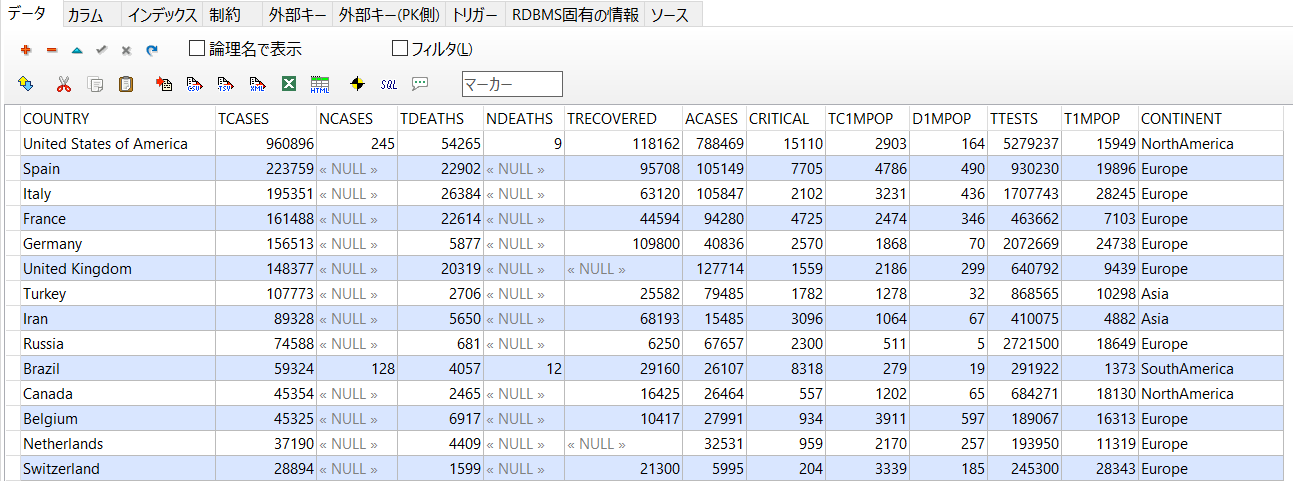This screenshot has width=1293, height=481.
Task: Click the TCASES column header
Action: pos(266,118)
